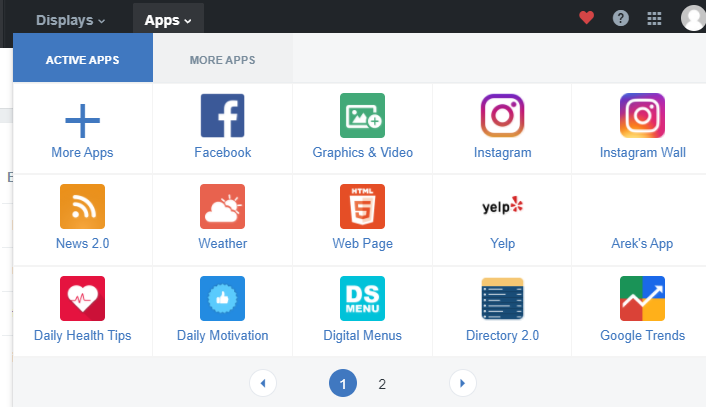706x407 pixels.
Task: Open the Google Trends app icon
Action: tap(642, 298)
